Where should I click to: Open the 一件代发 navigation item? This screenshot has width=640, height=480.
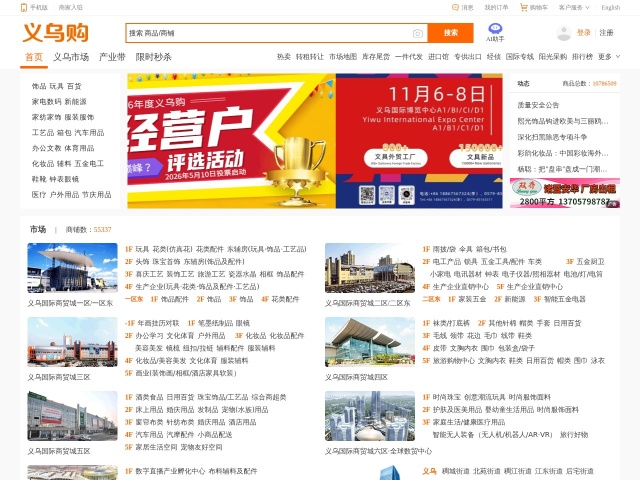[x=409, y=57]
